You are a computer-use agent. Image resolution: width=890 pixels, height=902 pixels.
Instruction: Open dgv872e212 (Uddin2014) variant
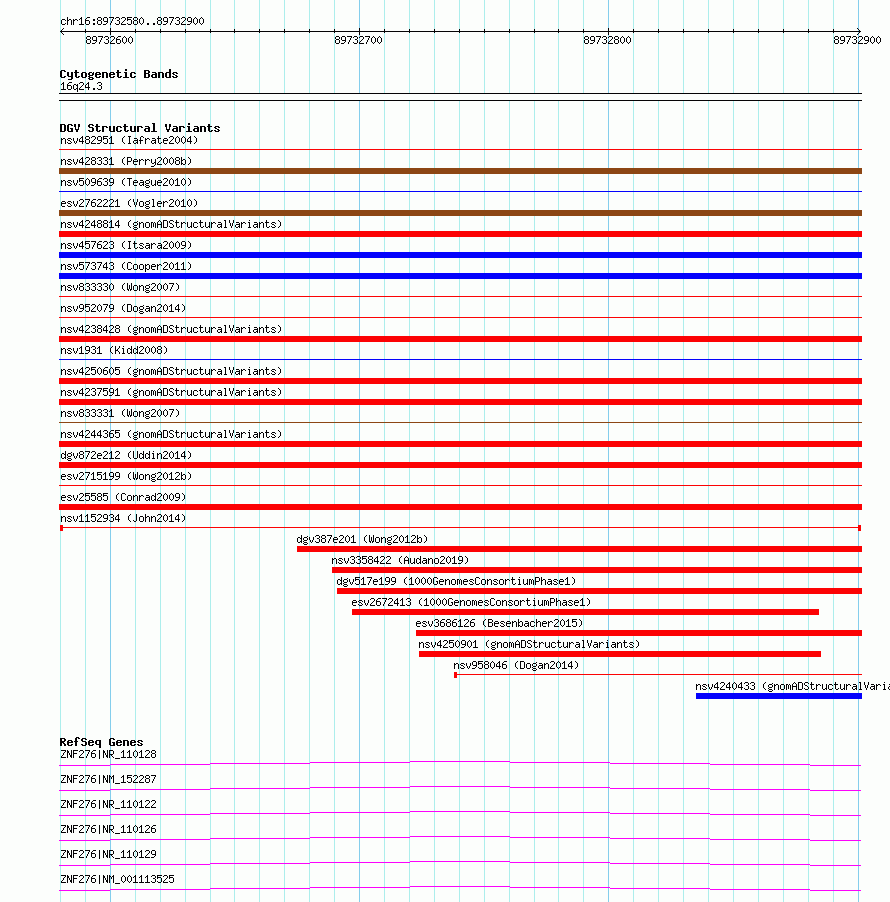point(126,456)
